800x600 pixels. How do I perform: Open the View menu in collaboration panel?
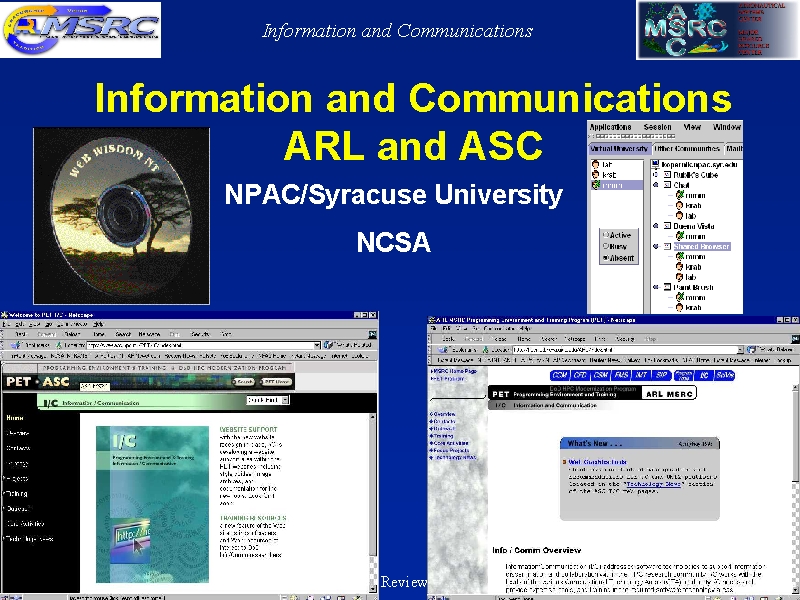point(692,127)
